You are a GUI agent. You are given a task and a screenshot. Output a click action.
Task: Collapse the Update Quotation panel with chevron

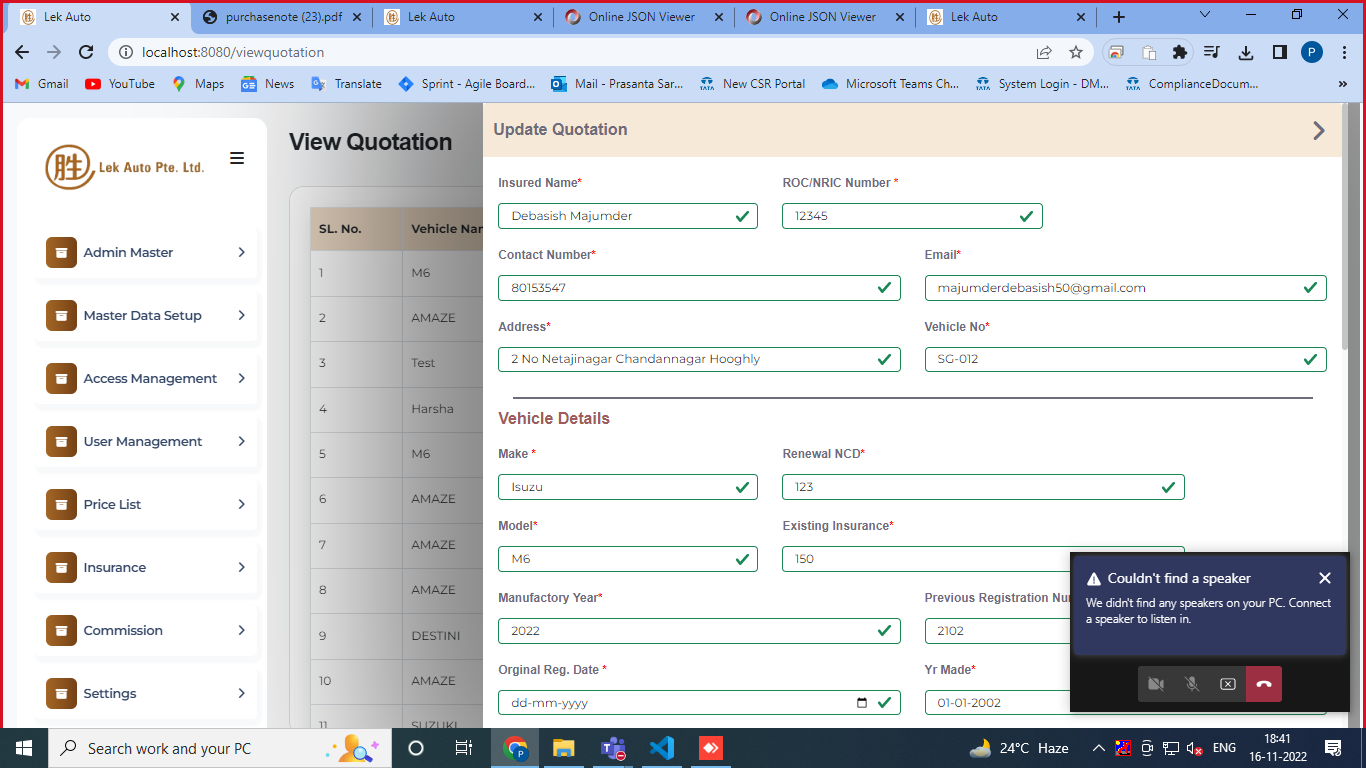click(1318, 130)
